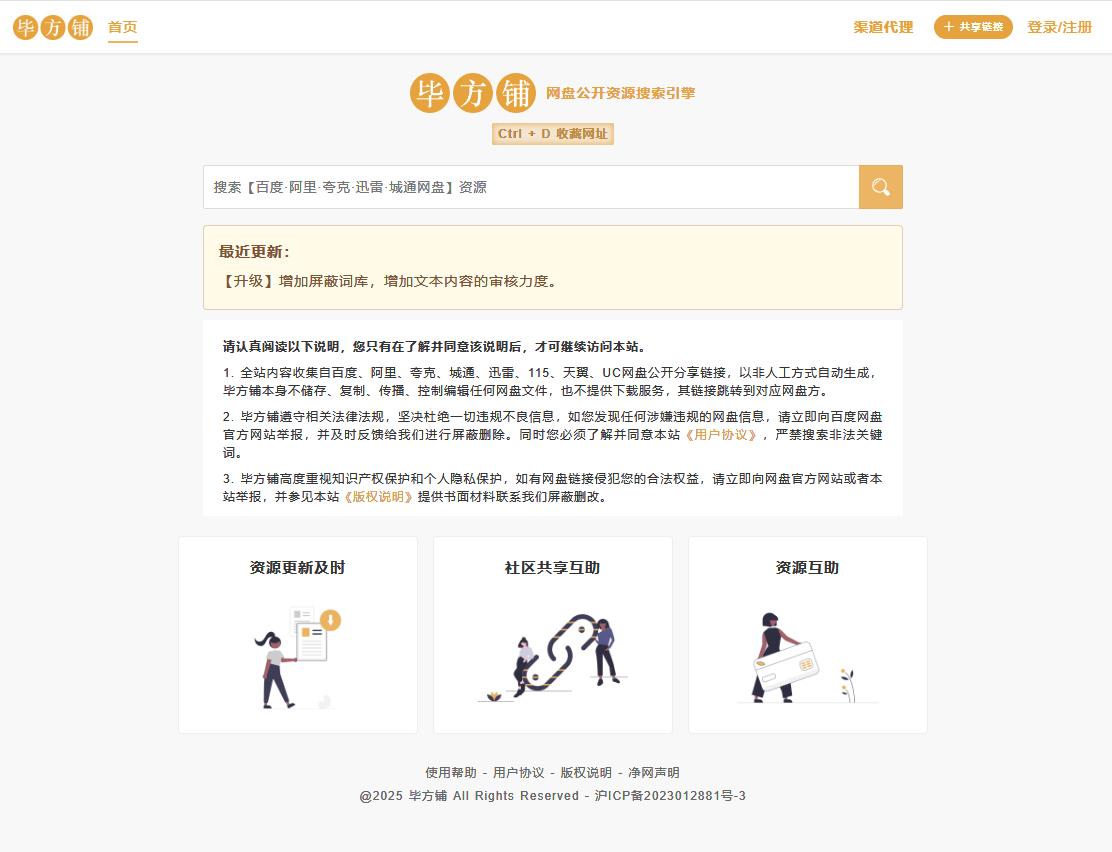Image resolution: width=1112 pixels, height=852 pixels.
Task: Open the 登录/注册 link
Action: pos(1059,27)
